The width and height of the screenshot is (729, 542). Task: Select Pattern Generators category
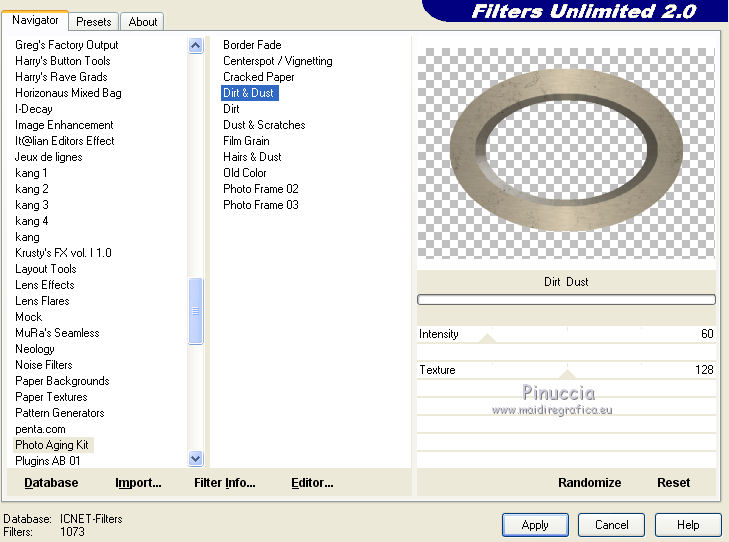(60, 413)
